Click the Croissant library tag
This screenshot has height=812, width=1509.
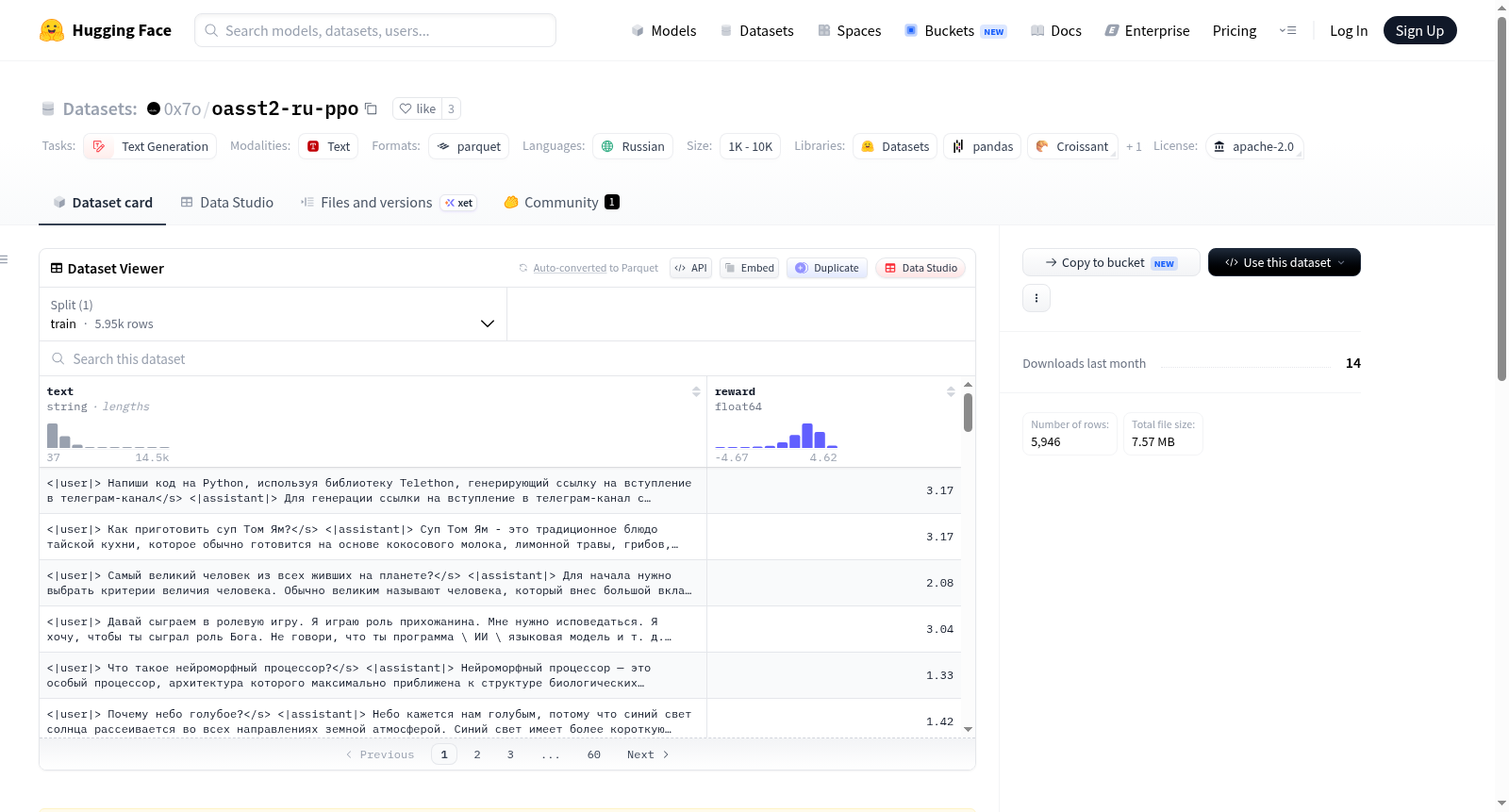point(1072,146)
